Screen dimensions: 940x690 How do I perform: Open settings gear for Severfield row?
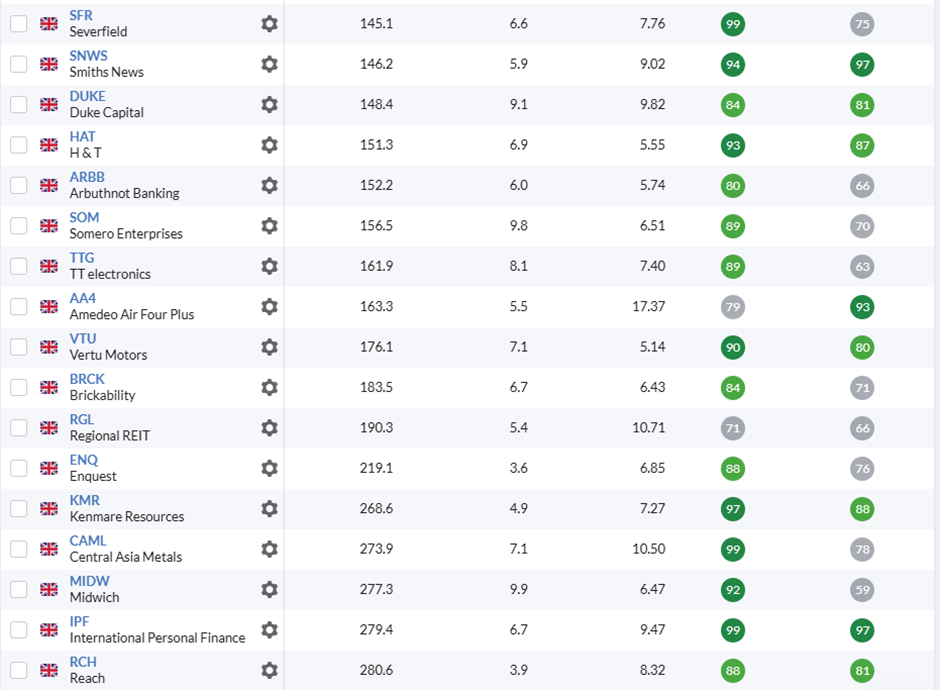[269, 24]
